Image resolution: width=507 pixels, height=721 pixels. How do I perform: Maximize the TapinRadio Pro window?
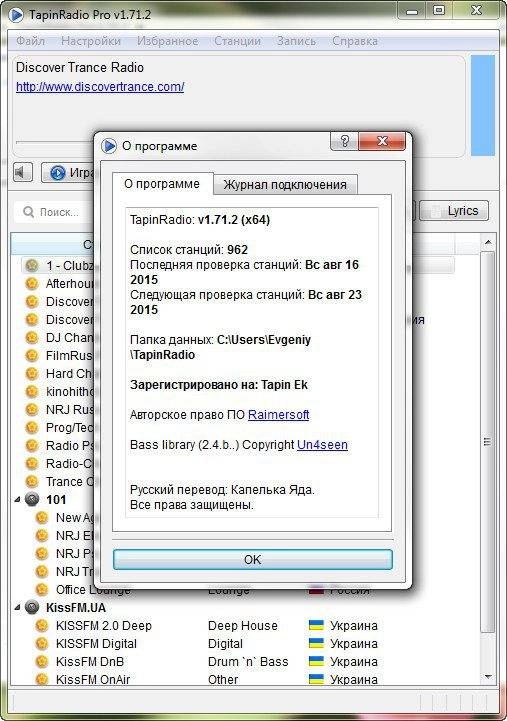tap(439, 10)
